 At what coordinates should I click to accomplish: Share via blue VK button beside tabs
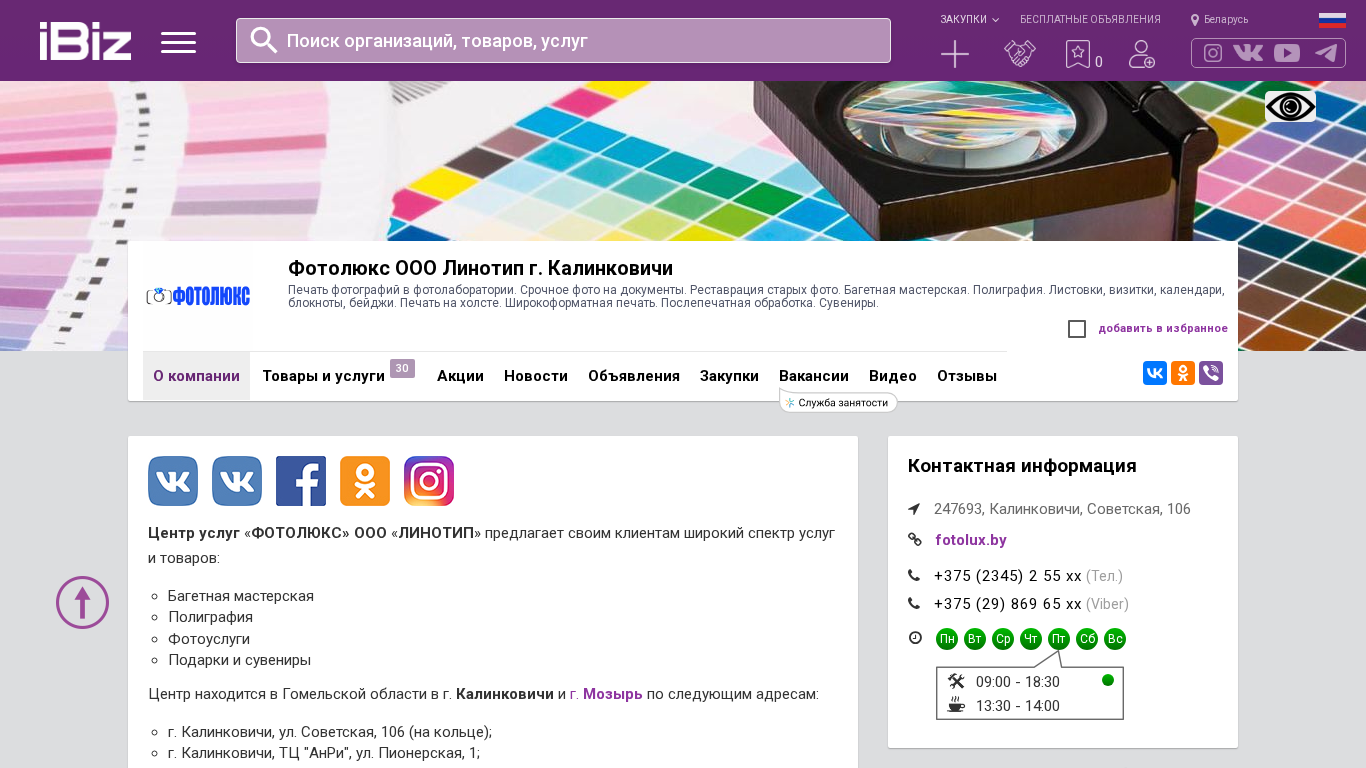(1155, 373)
